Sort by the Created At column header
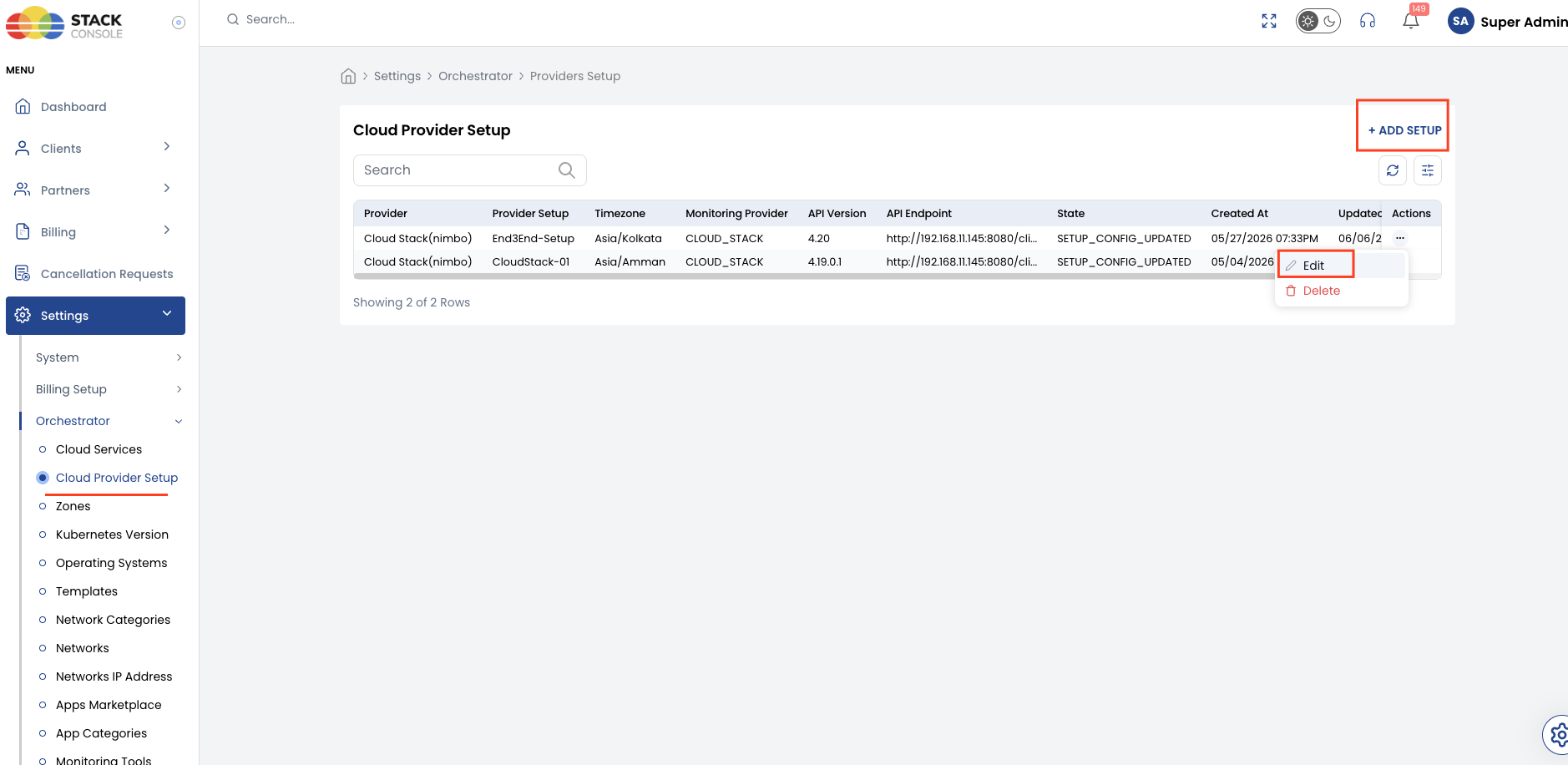This screenshot has width=1568, height=765. [1239, 214]
